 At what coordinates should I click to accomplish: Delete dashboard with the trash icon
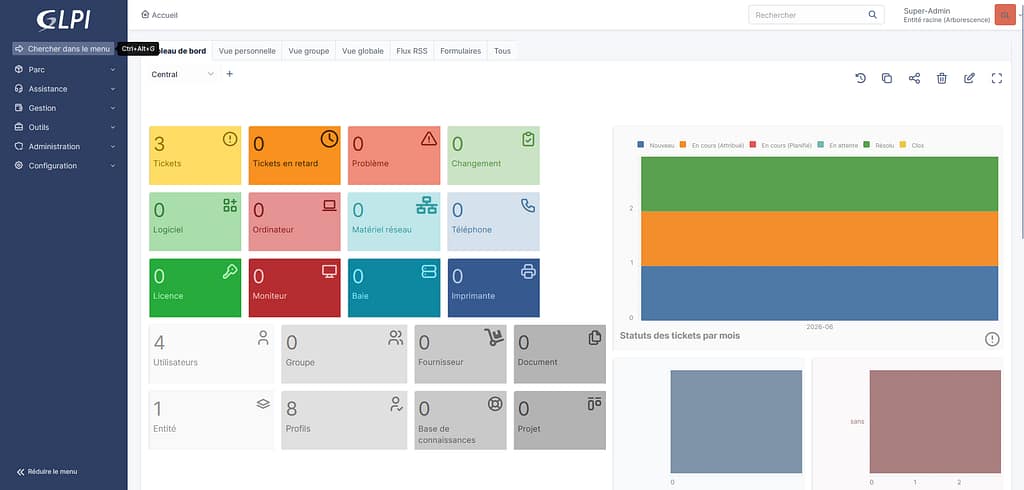[942, 78]
